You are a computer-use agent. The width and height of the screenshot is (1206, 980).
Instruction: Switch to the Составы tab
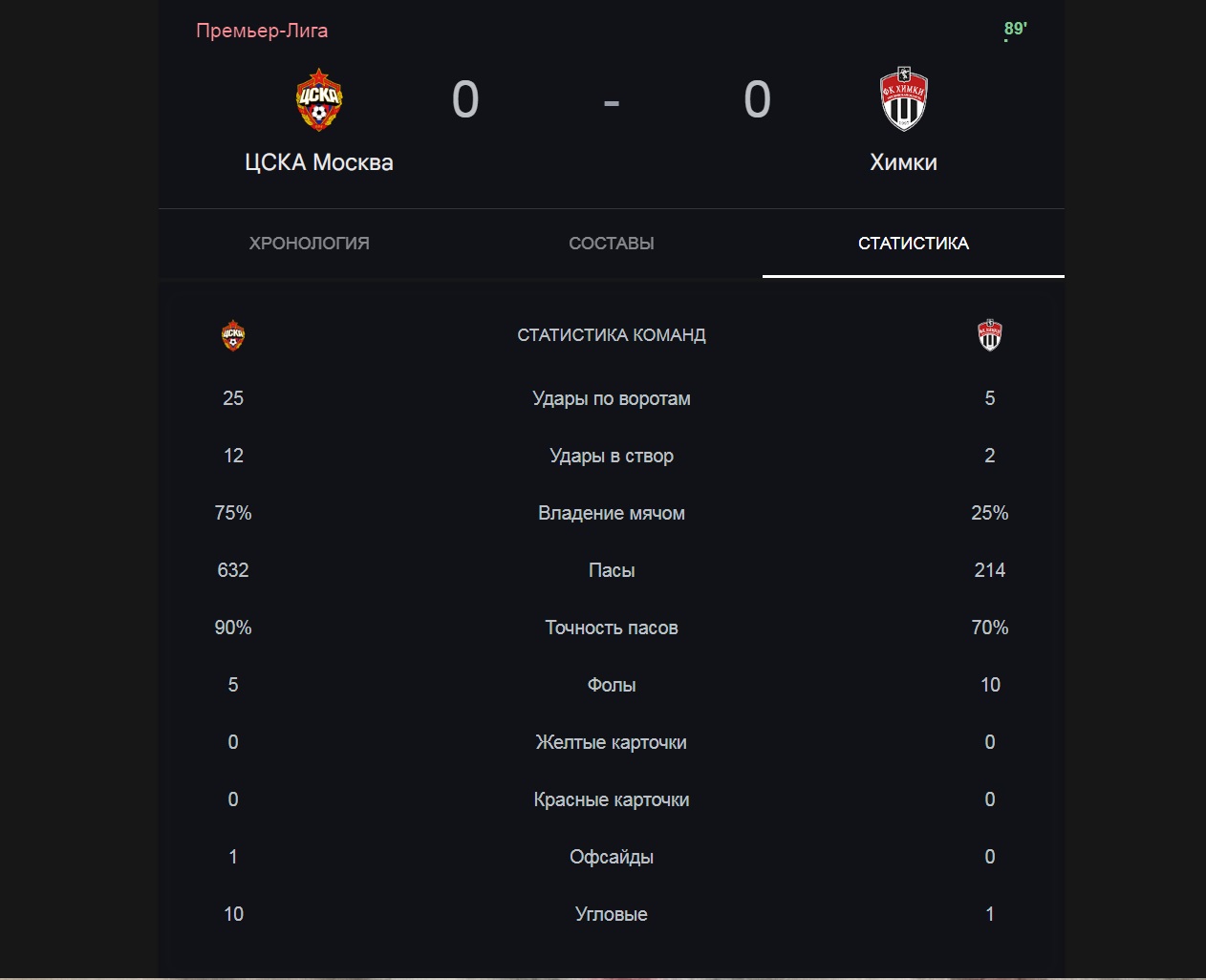click(x=612, y=244)
